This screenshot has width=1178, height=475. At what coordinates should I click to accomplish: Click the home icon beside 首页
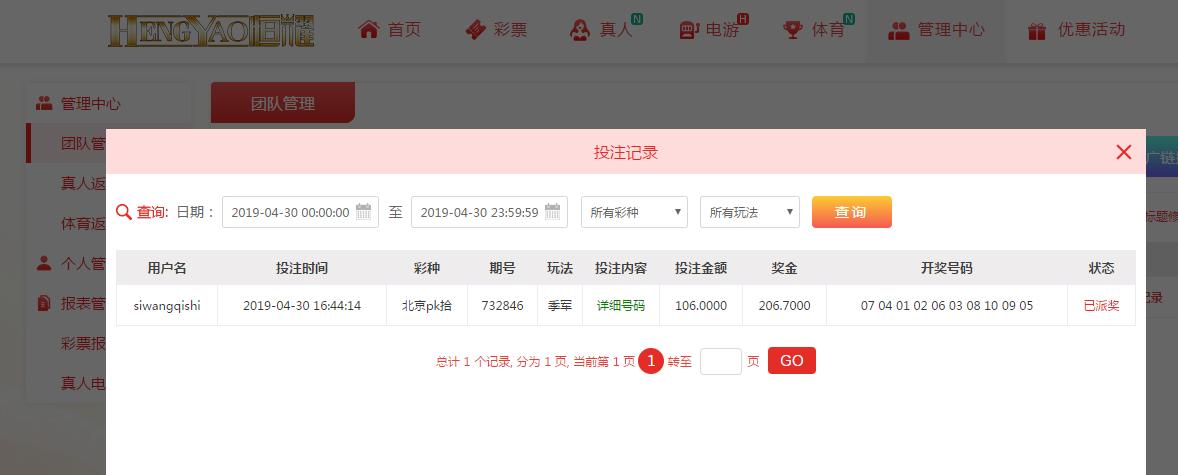point(369,30)
